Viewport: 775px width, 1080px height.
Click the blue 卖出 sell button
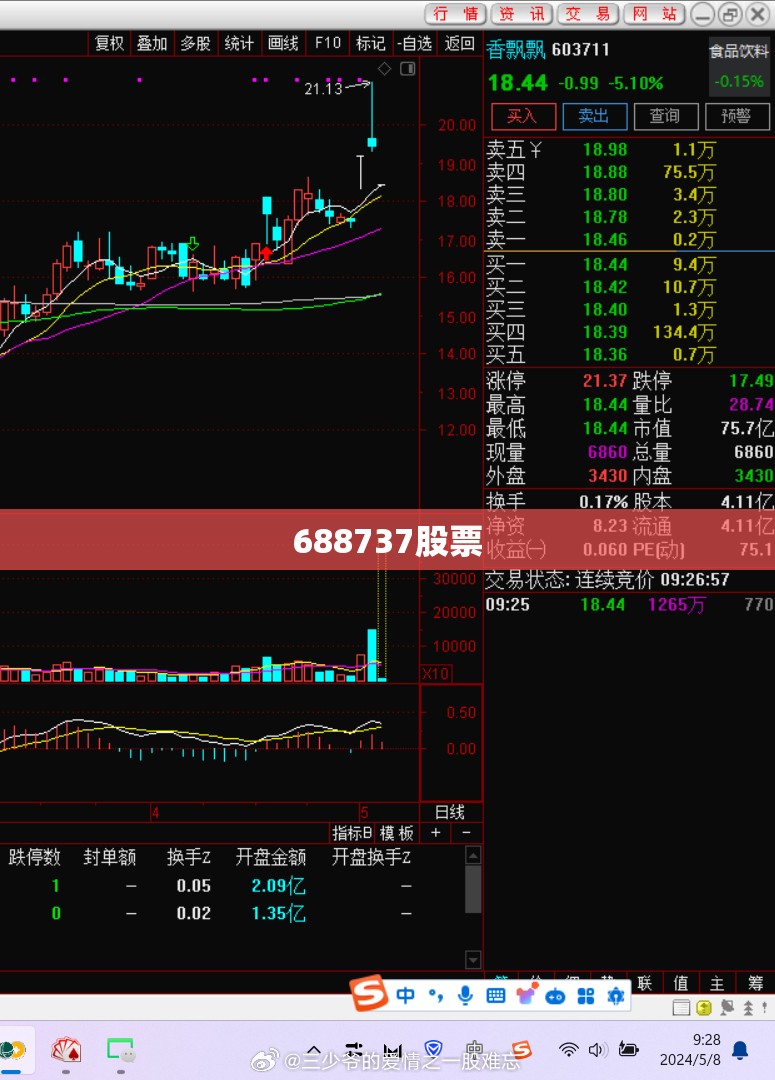click(595, 116)
